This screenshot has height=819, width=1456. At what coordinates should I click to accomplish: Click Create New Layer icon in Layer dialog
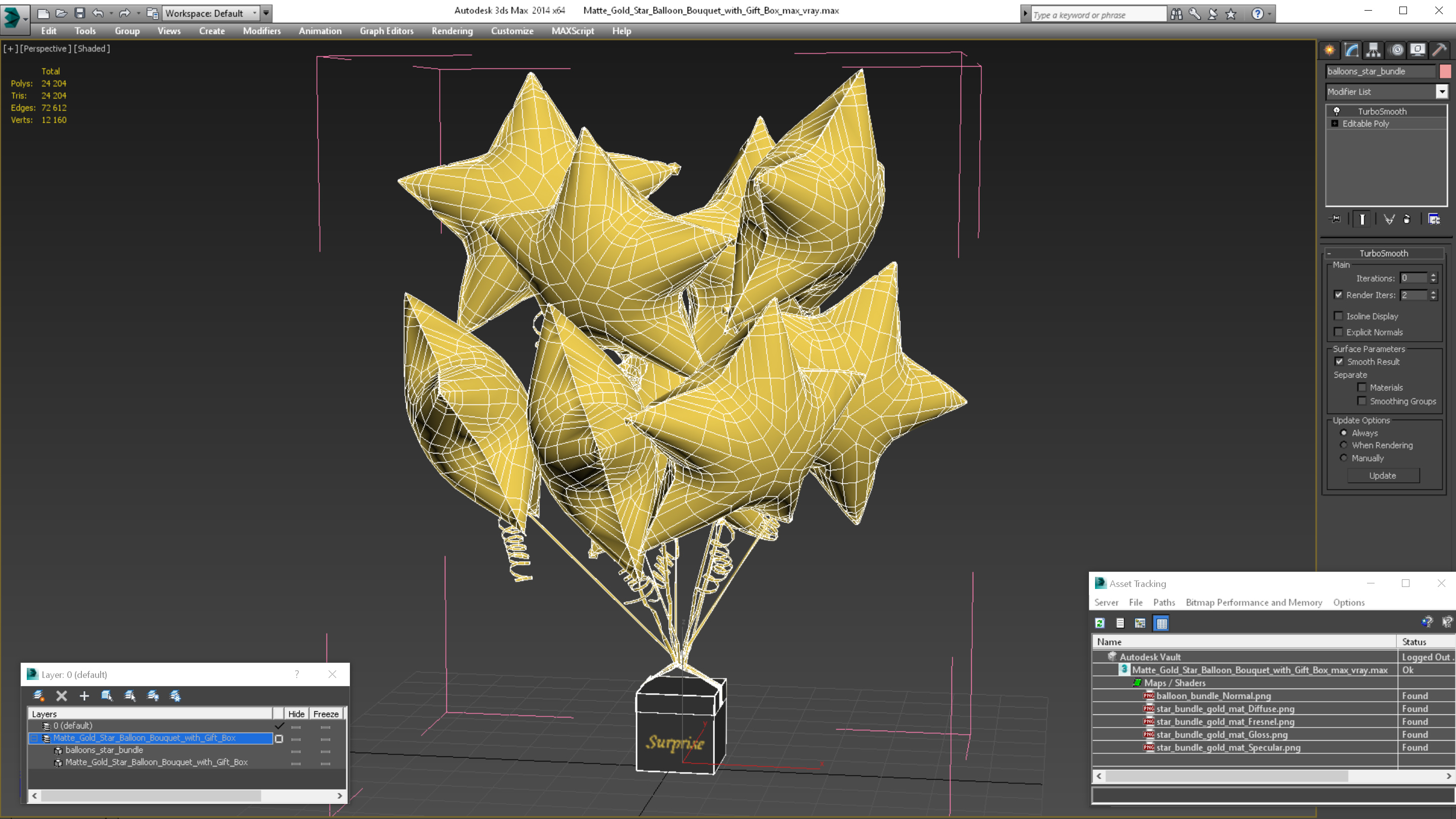click(38, 696)
